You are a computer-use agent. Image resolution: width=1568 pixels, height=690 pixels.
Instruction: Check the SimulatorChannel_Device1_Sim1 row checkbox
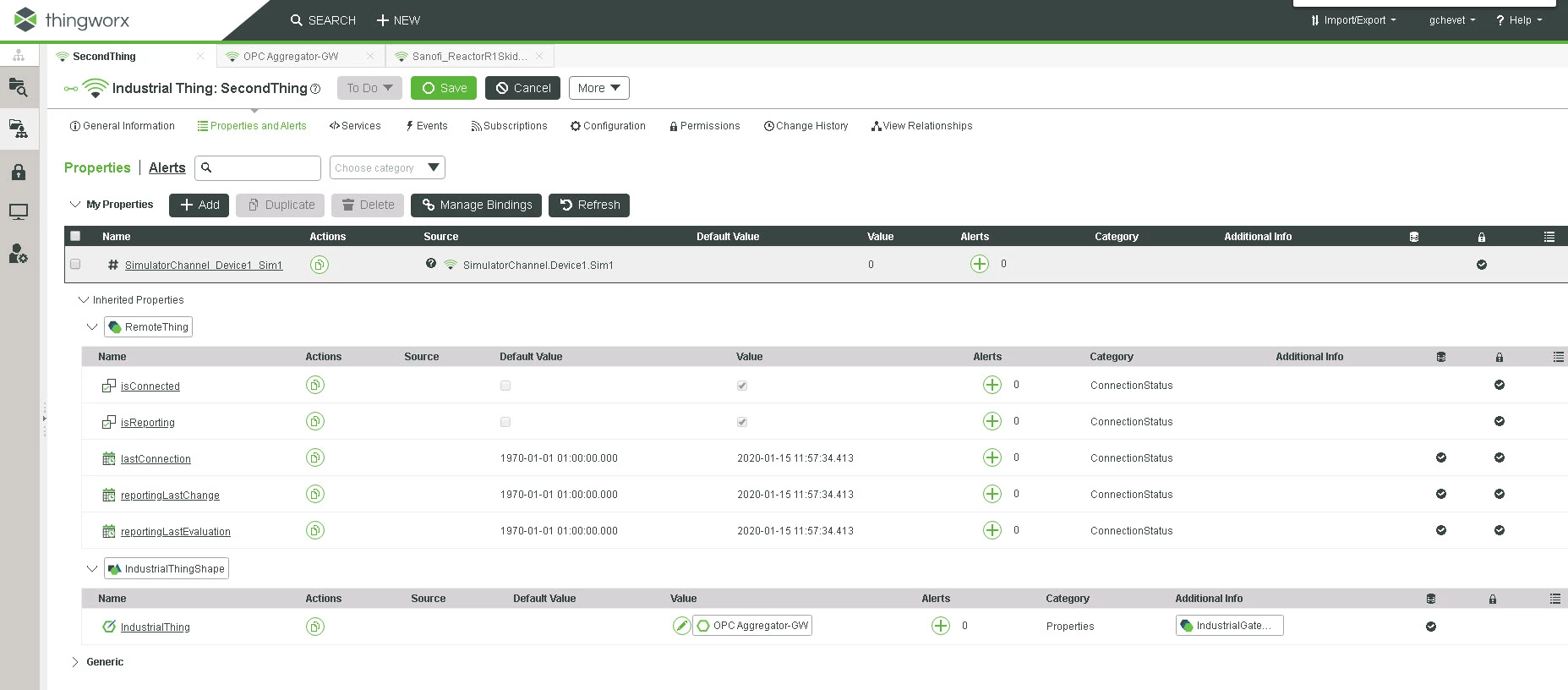pyautogui.click(x=75, y=265)
